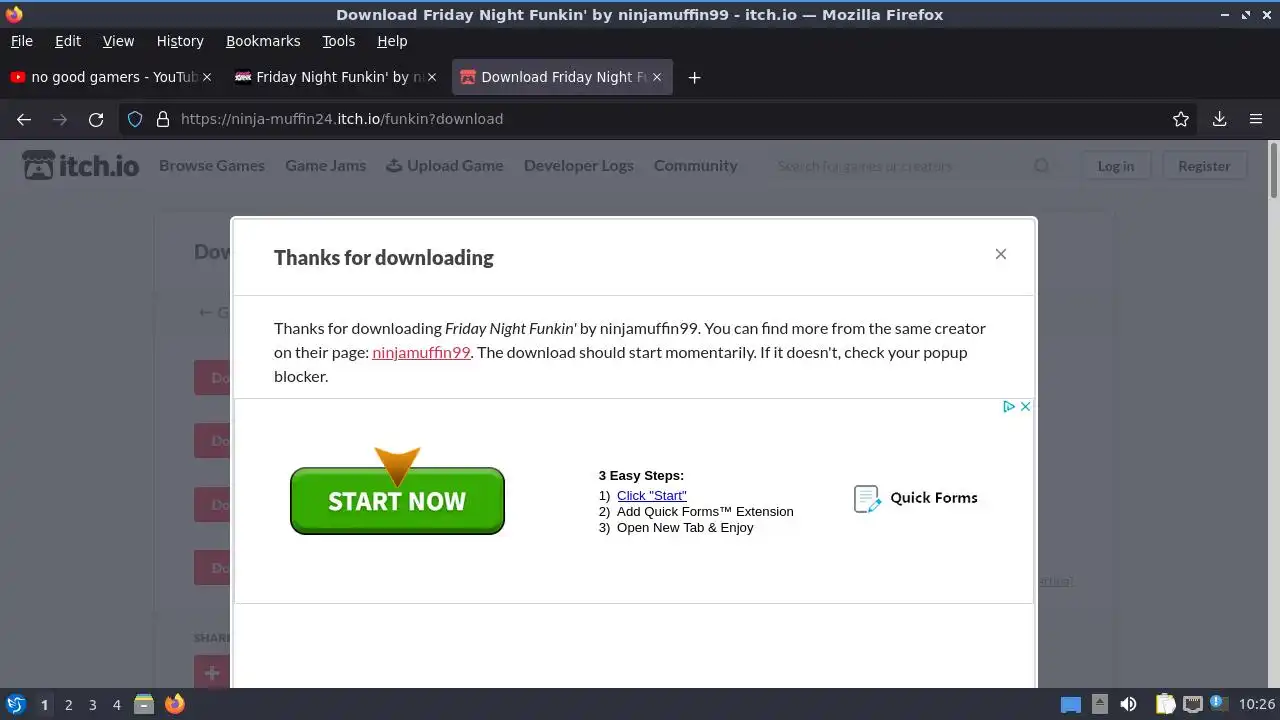Screen dimensions: 1280x720
Task: Click the Quick Forms ad logo
Action: pos(916,498)
